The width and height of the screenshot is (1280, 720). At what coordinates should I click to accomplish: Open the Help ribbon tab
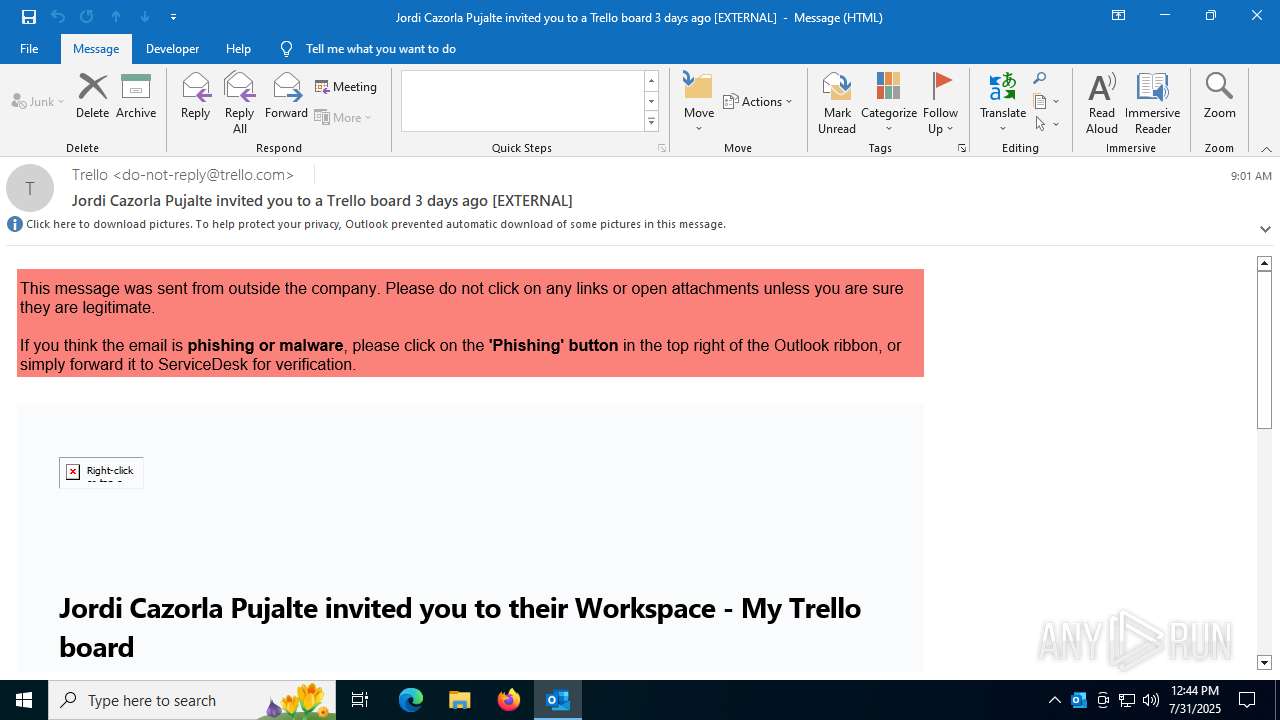point(238,48)
